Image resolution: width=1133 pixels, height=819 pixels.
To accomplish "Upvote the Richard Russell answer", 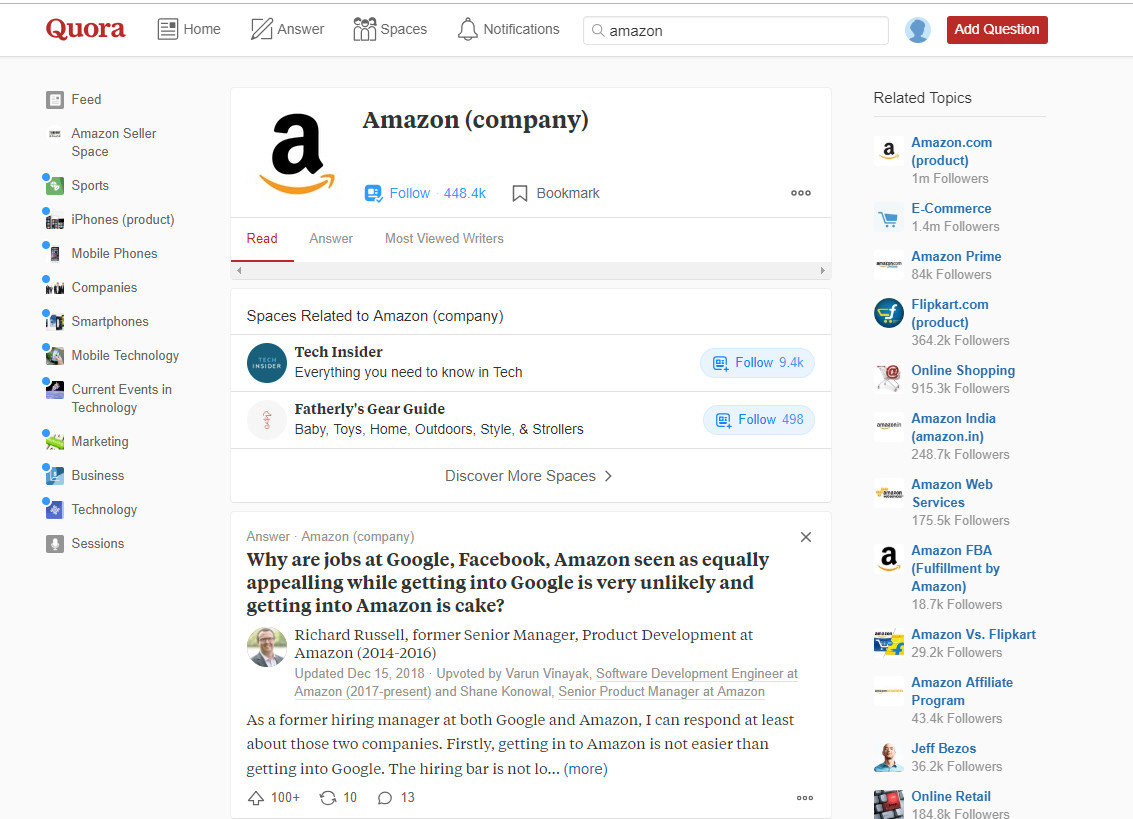I will (x=256, y=798).
